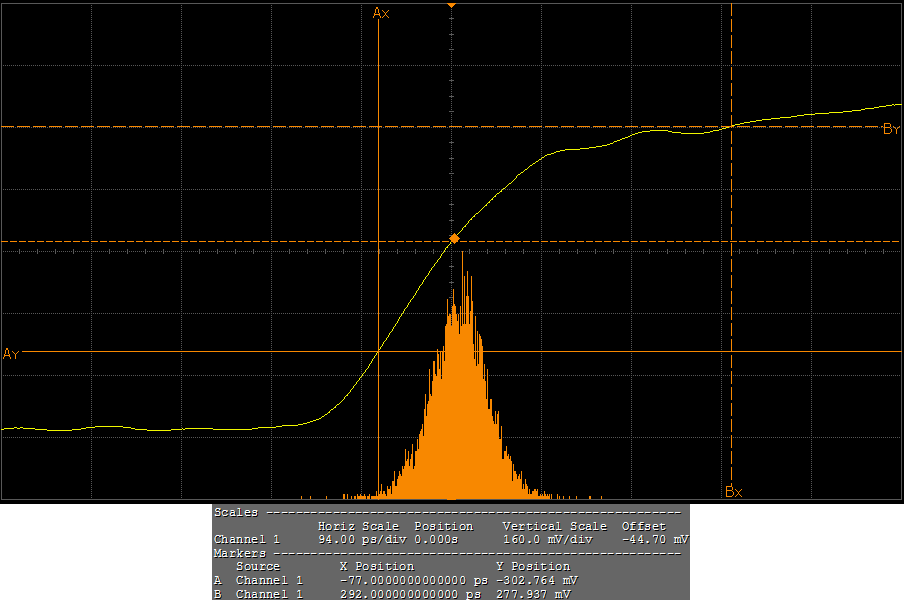Click the 160.0 mV/div vertical scale value
Image resolution: width=904 pixels, height=600 pixels.
pyautogui.click(x=548, y=539)
